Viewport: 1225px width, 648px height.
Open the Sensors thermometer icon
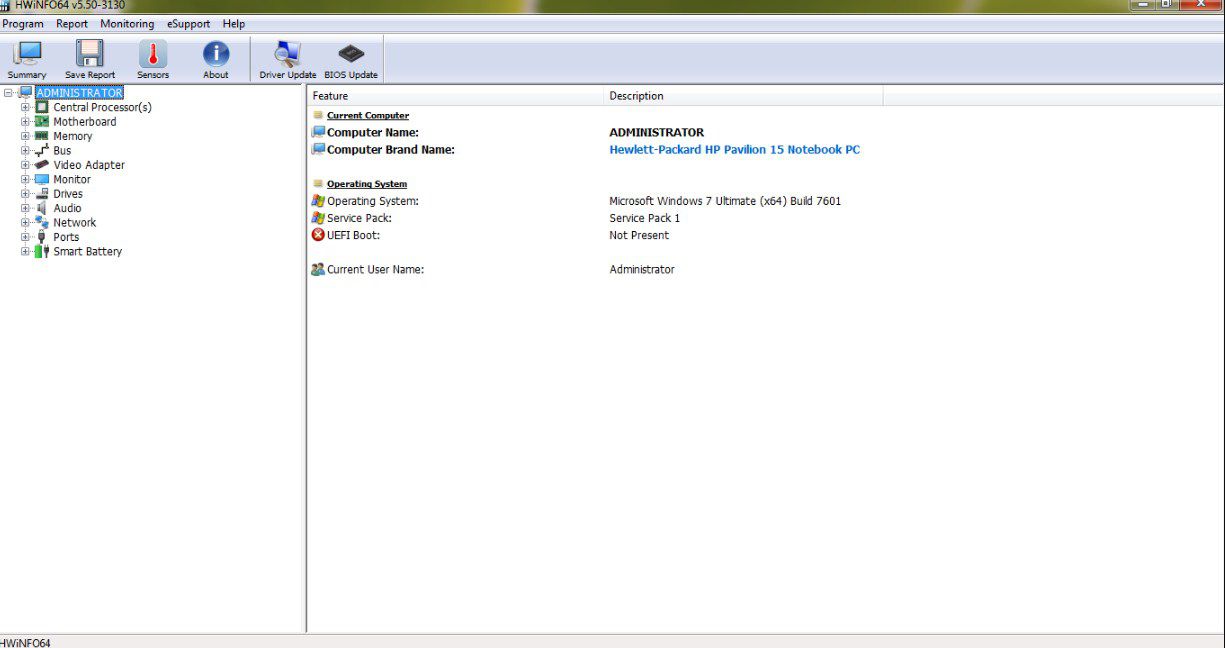(153, 59)
